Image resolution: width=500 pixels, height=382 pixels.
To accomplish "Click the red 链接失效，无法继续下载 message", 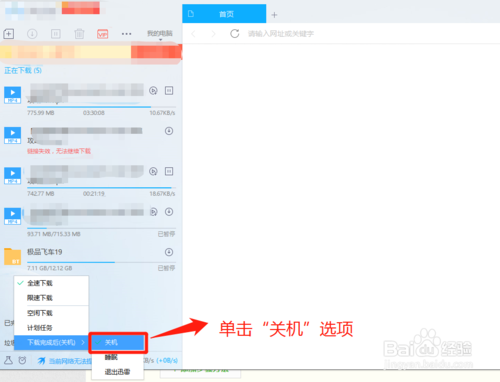I will [59, 151].
